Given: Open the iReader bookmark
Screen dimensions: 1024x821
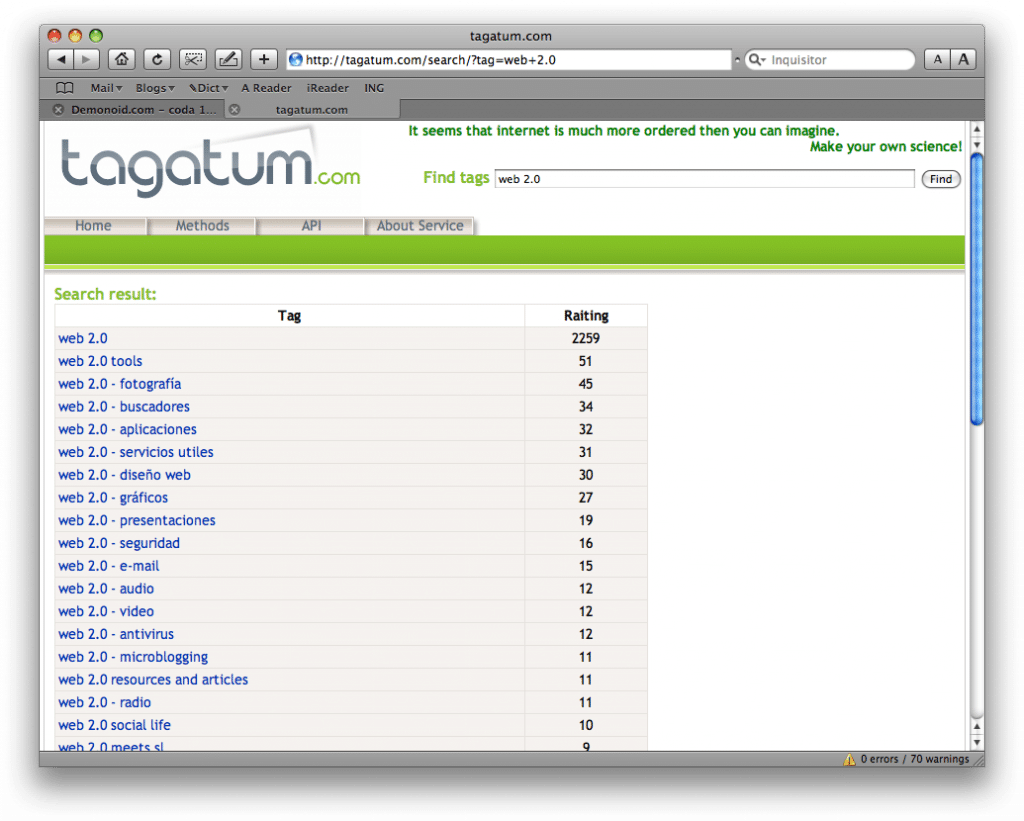Looking at the screenshot, I should tap(328, 88).
